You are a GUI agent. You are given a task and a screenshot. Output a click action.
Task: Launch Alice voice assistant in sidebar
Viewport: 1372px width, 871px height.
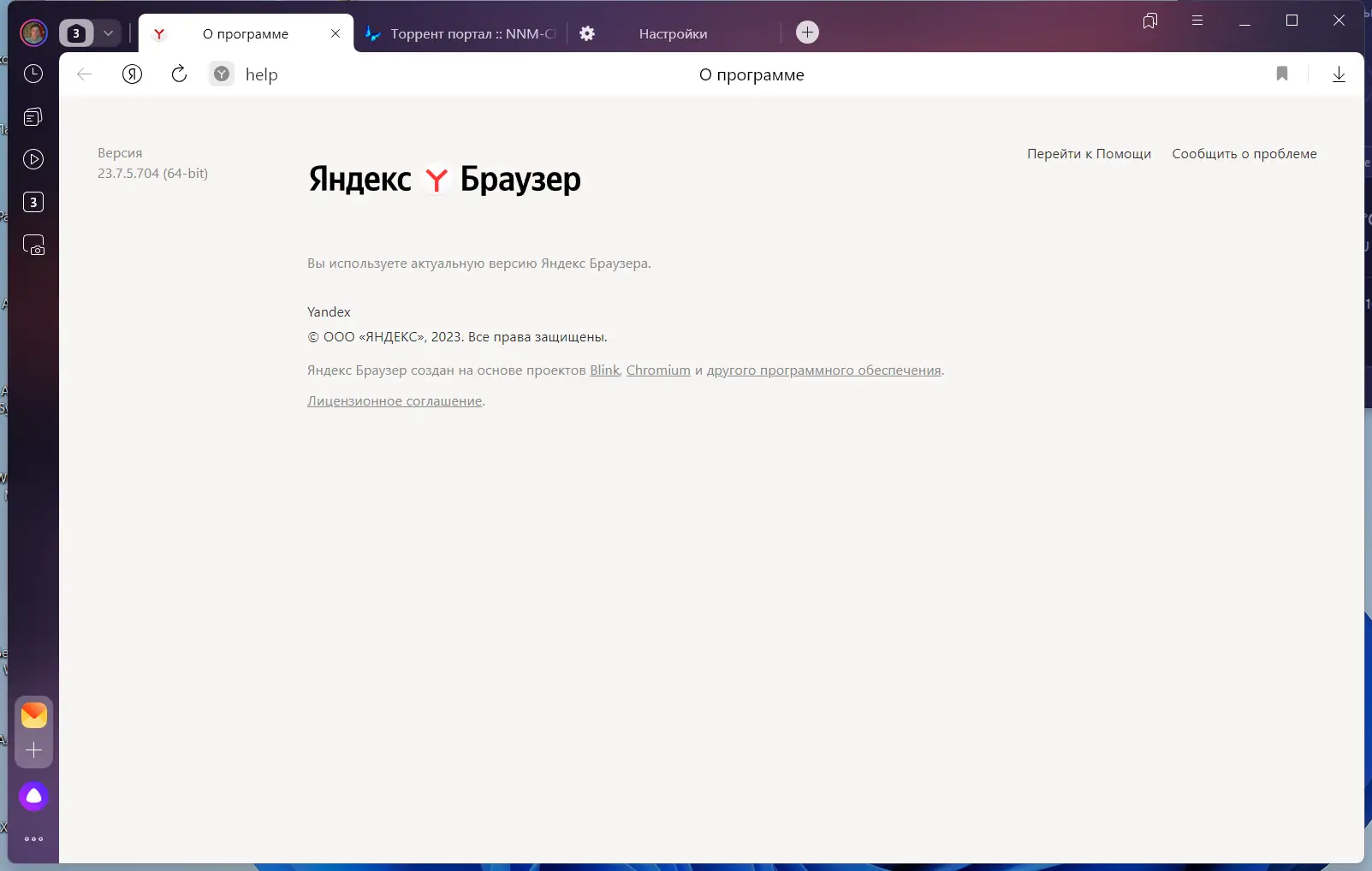[34, 796]
